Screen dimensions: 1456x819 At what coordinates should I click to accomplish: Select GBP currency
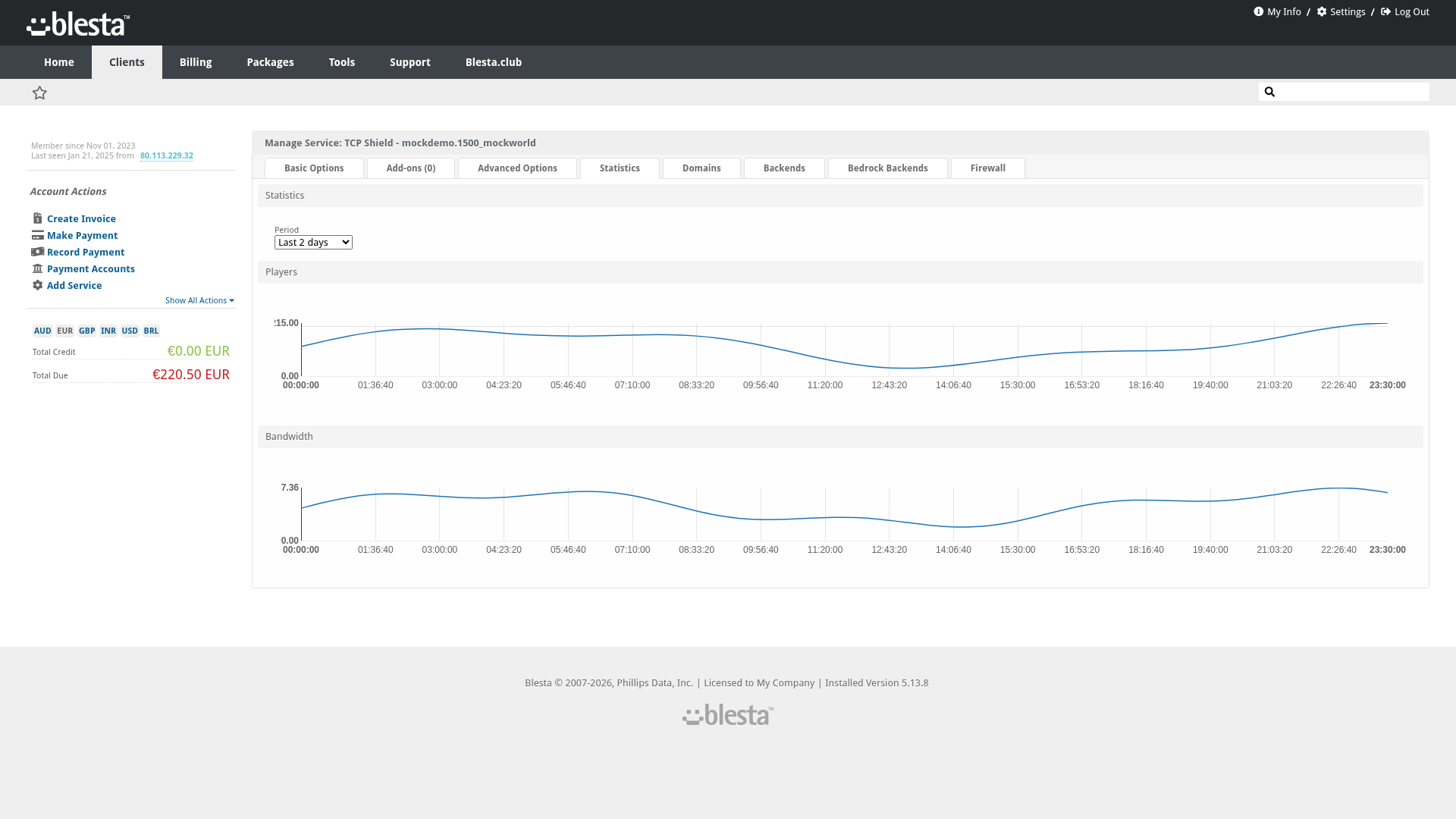87,331
